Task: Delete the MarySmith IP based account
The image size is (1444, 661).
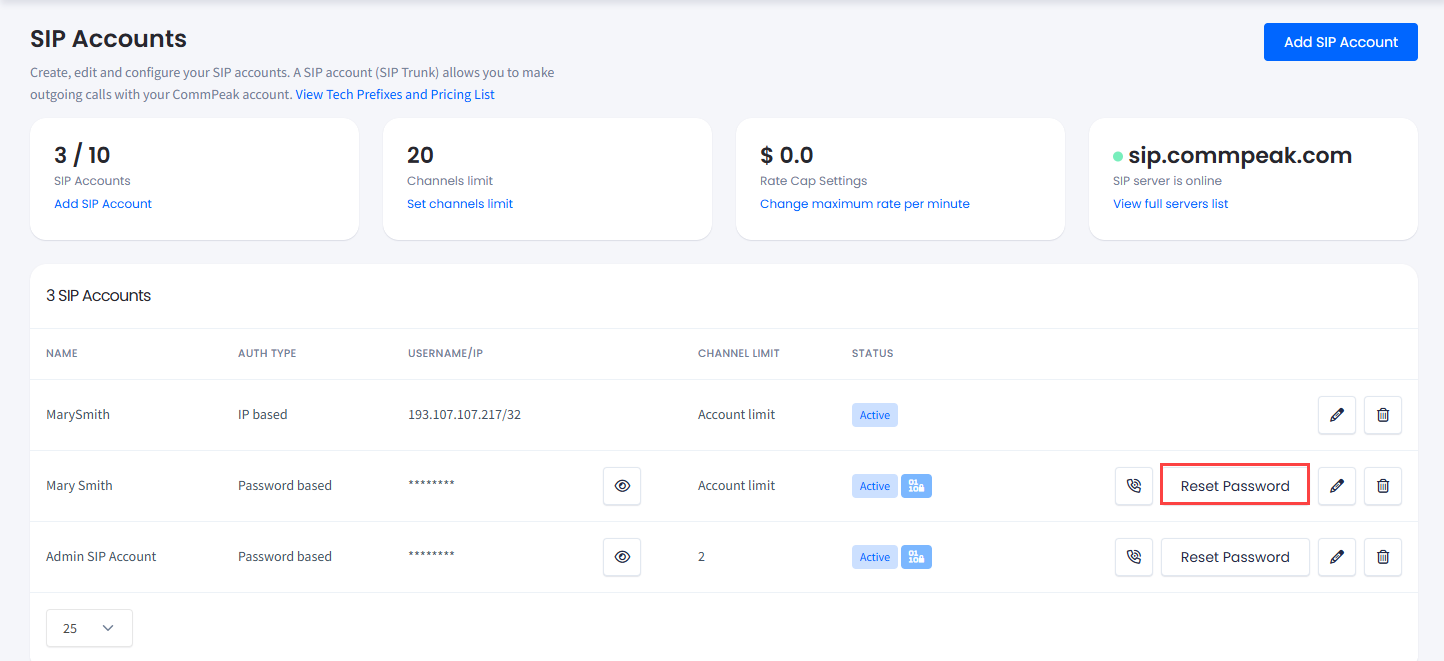Action: click(1382, 414)
